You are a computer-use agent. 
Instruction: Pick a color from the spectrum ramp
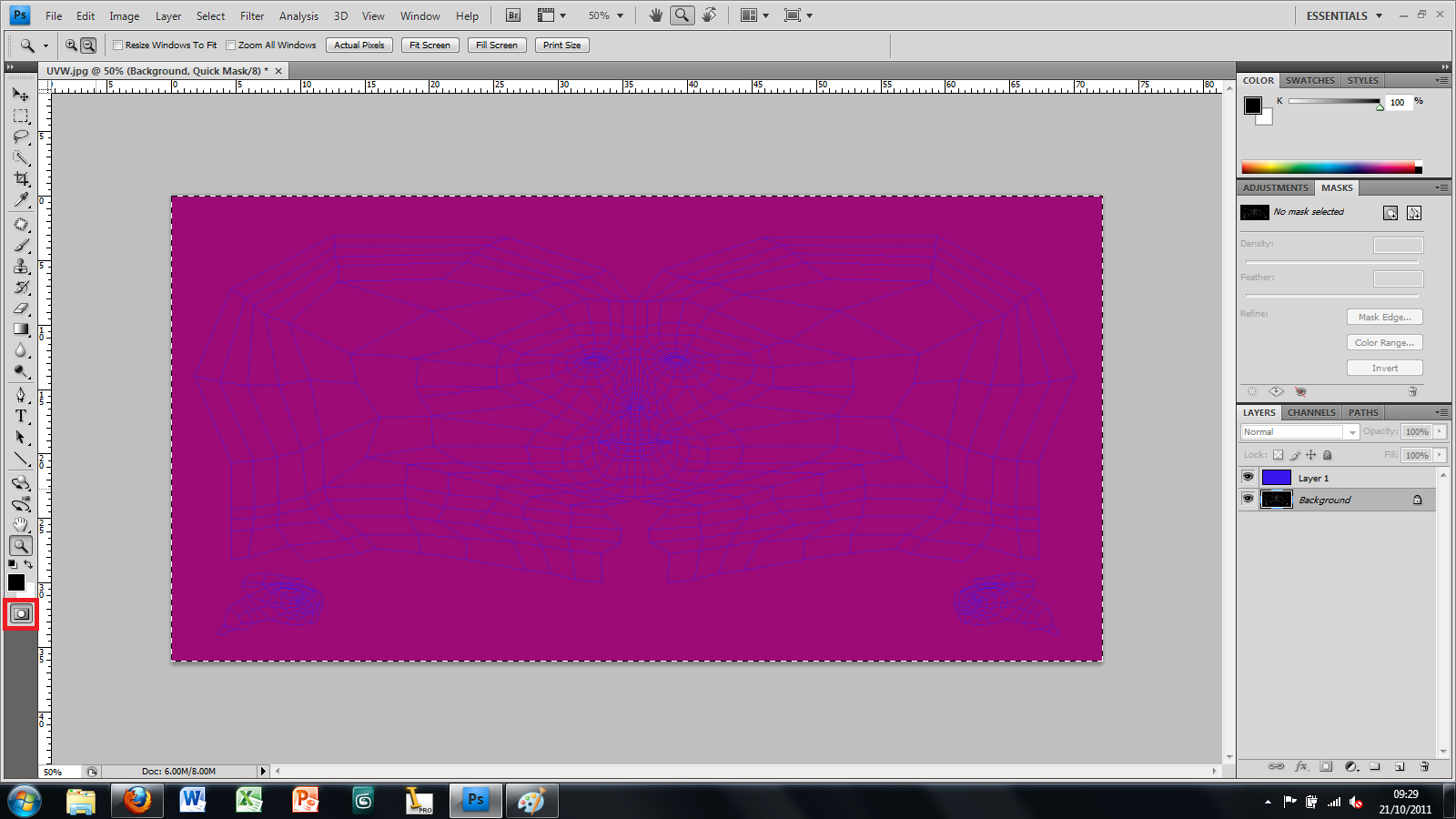tap(1329, 167)
